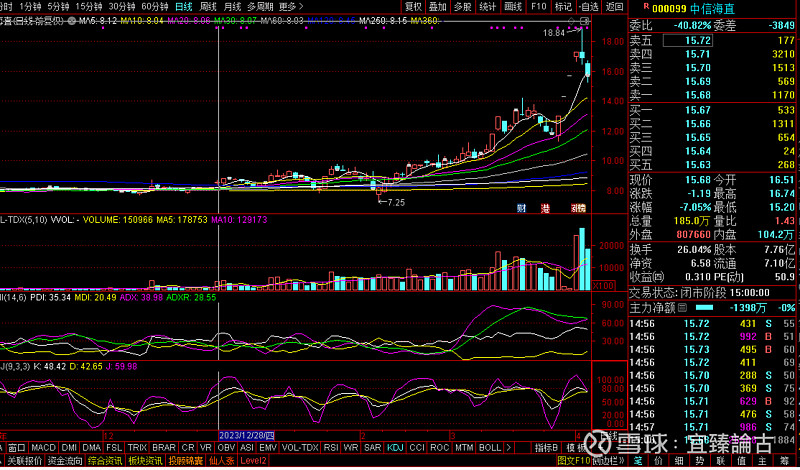Select the 价 price side tab
This screenshot has width=800, height=470.
[x=659, y=460]
